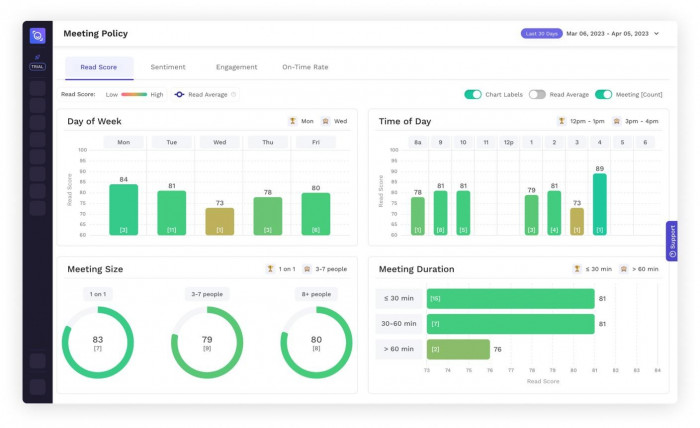Image resolution: width=700 pixels, height=428 pixels.
Task: Click the trophy icon next to 12pm - 1pm
Action: tap(562, 121)
